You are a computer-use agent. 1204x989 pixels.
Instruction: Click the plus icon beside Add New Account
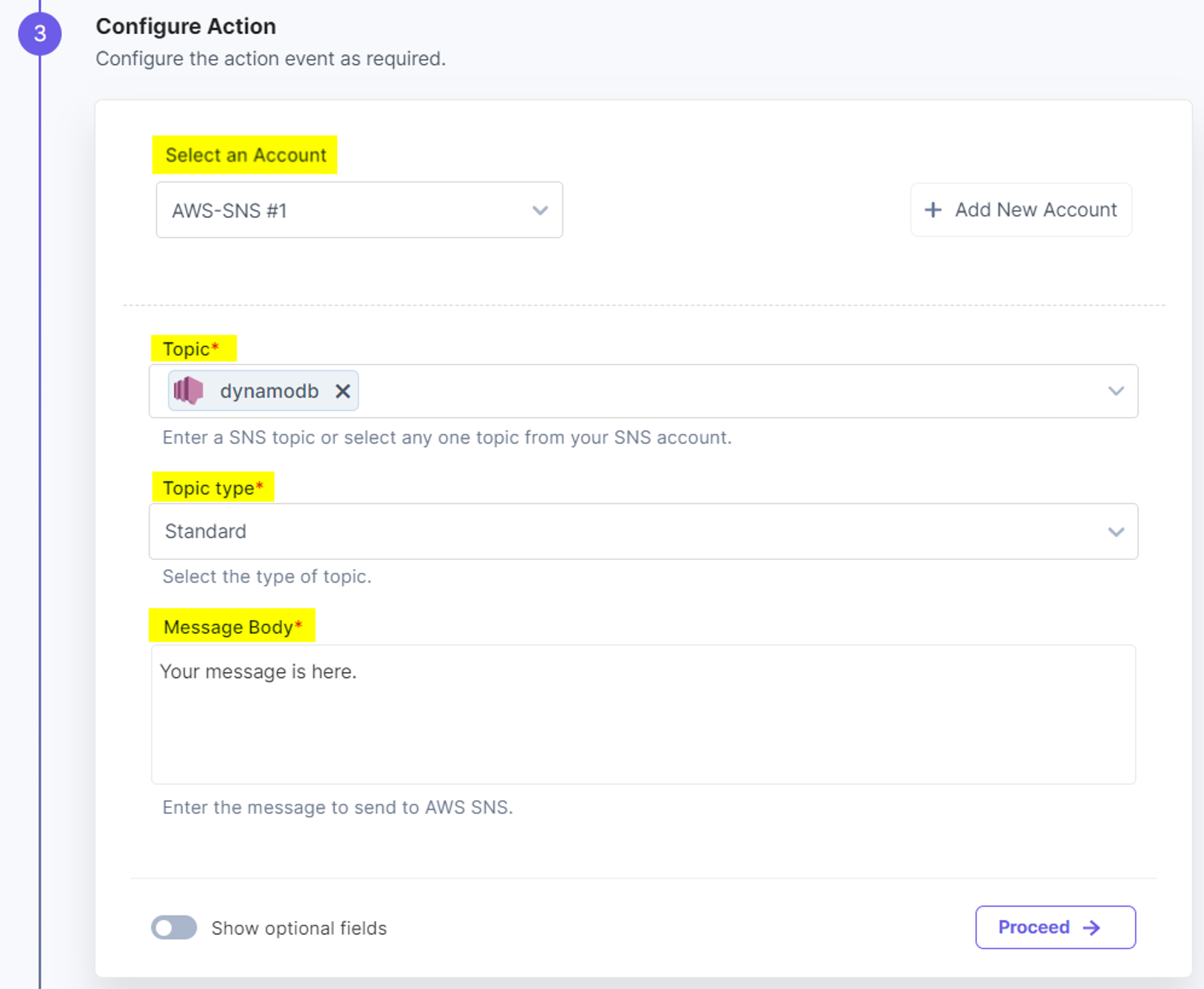933,210
